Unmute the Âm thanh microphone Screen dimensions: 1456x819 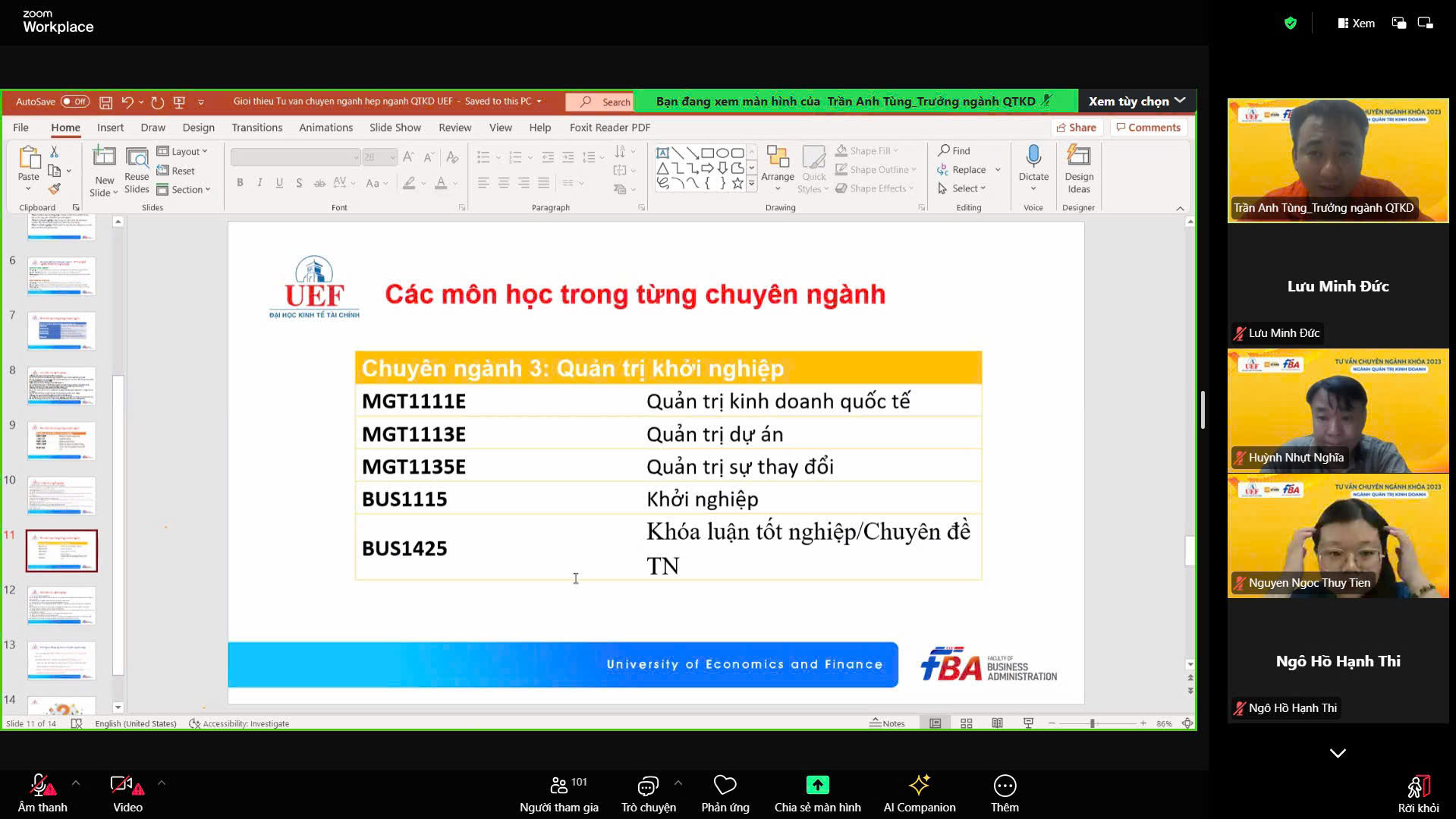(40, 786)
